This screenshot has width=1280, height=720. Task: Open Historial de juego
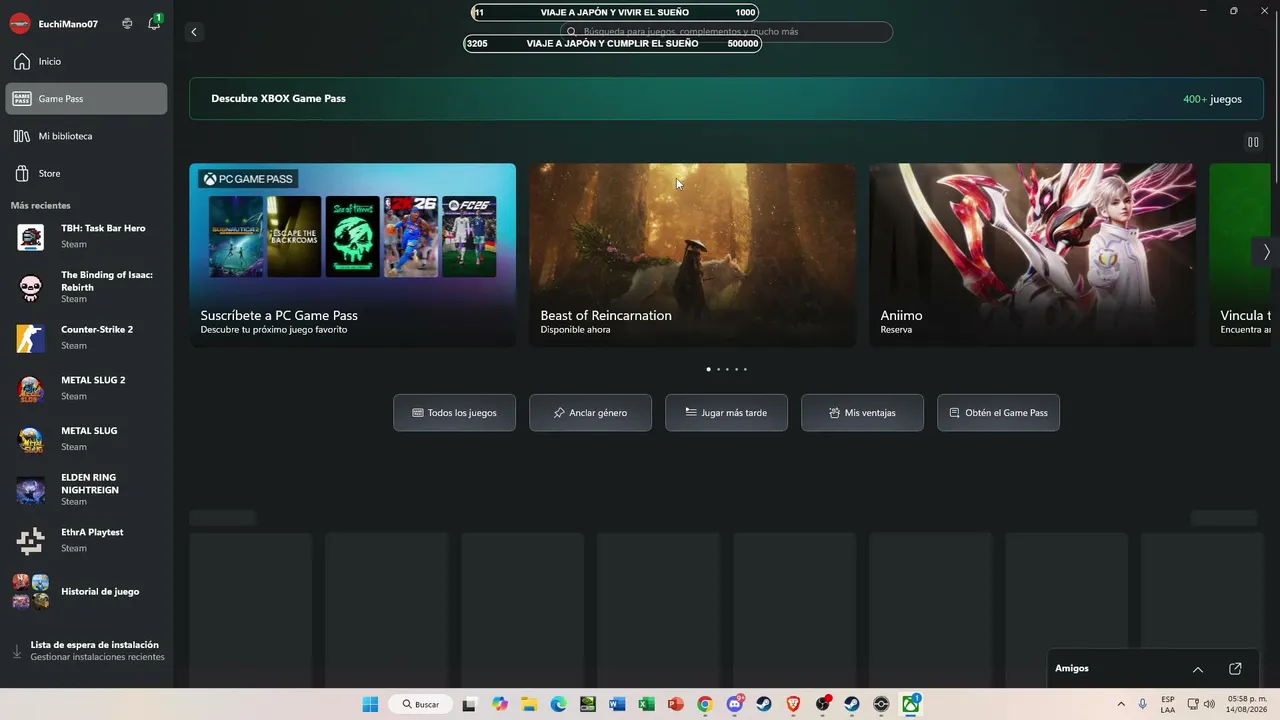(86, 591)
